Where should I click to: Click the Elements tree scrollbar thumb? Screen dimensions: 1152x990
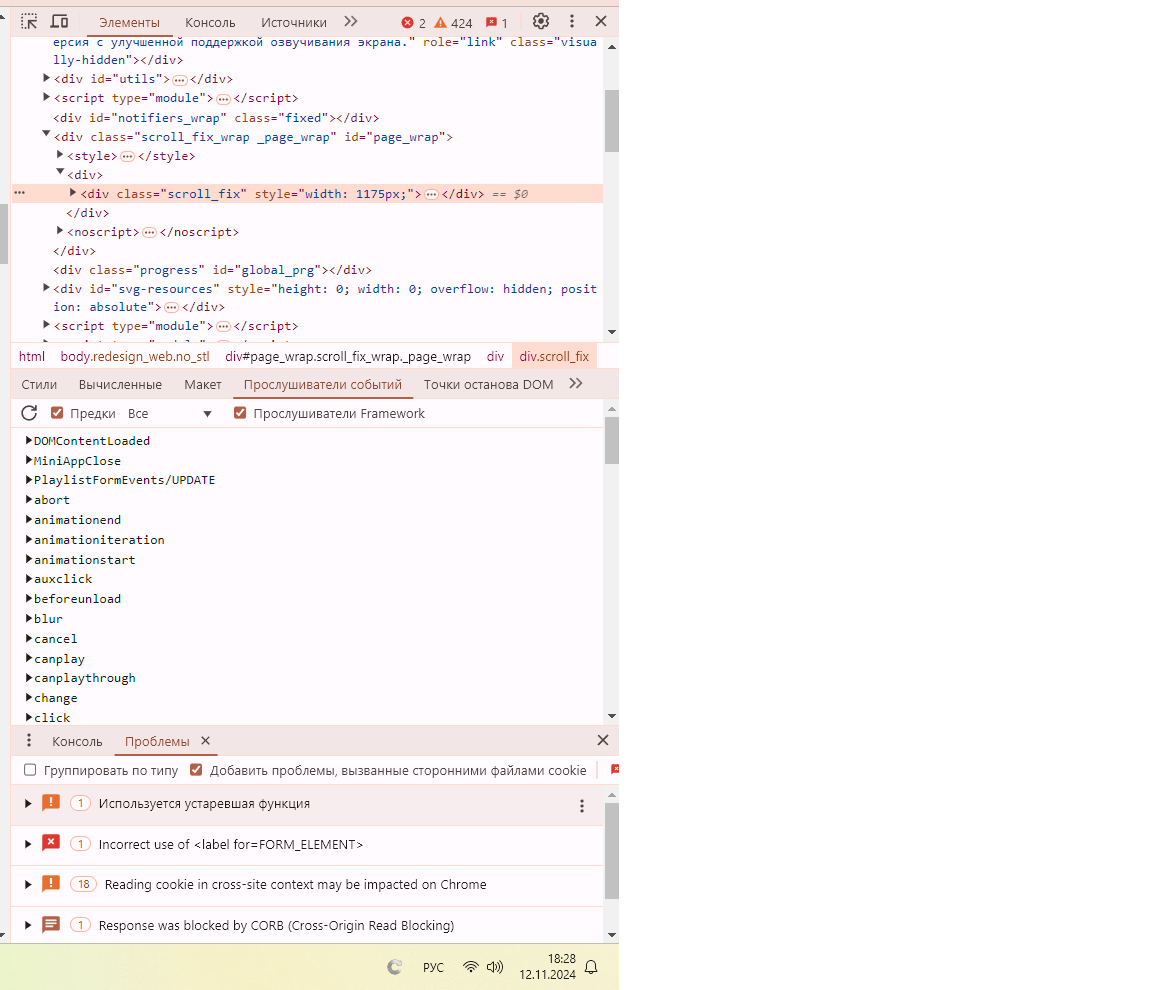pyautogui.click(x=611, y=120)
